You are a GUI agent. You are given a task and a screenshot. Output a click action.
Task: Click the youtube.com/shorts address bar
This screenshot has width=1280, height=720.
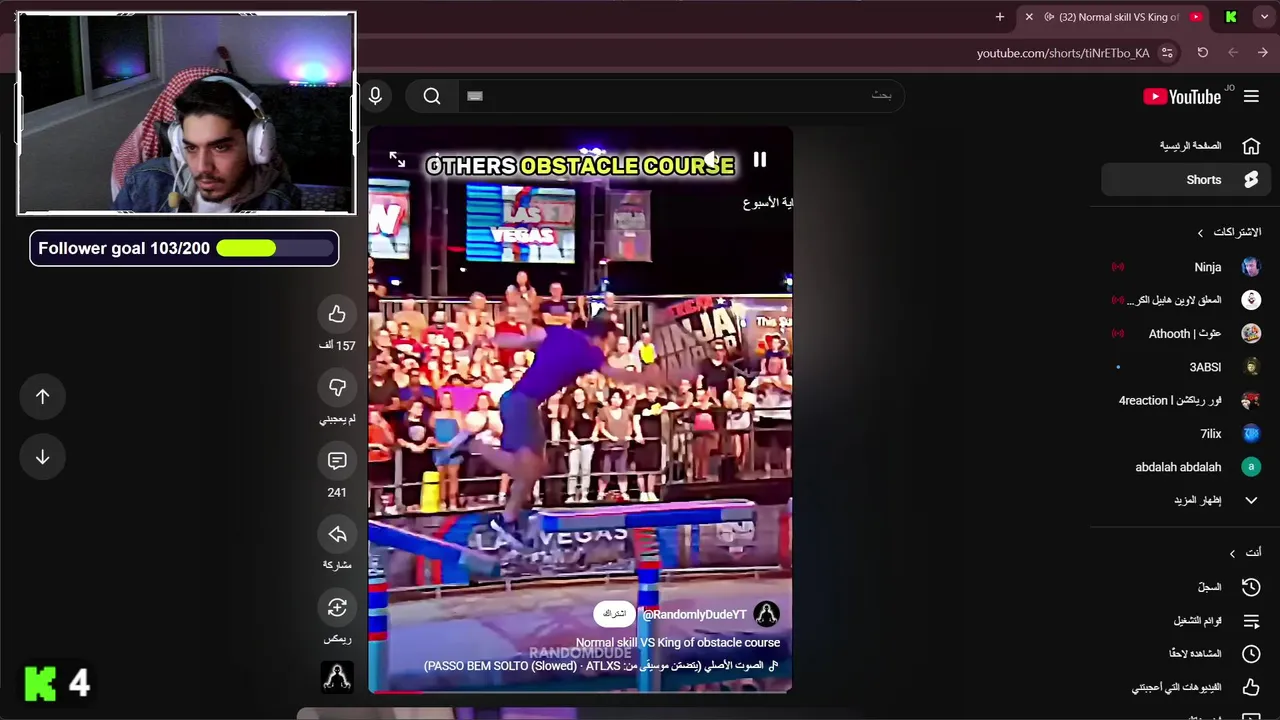tap(1063, 53)
